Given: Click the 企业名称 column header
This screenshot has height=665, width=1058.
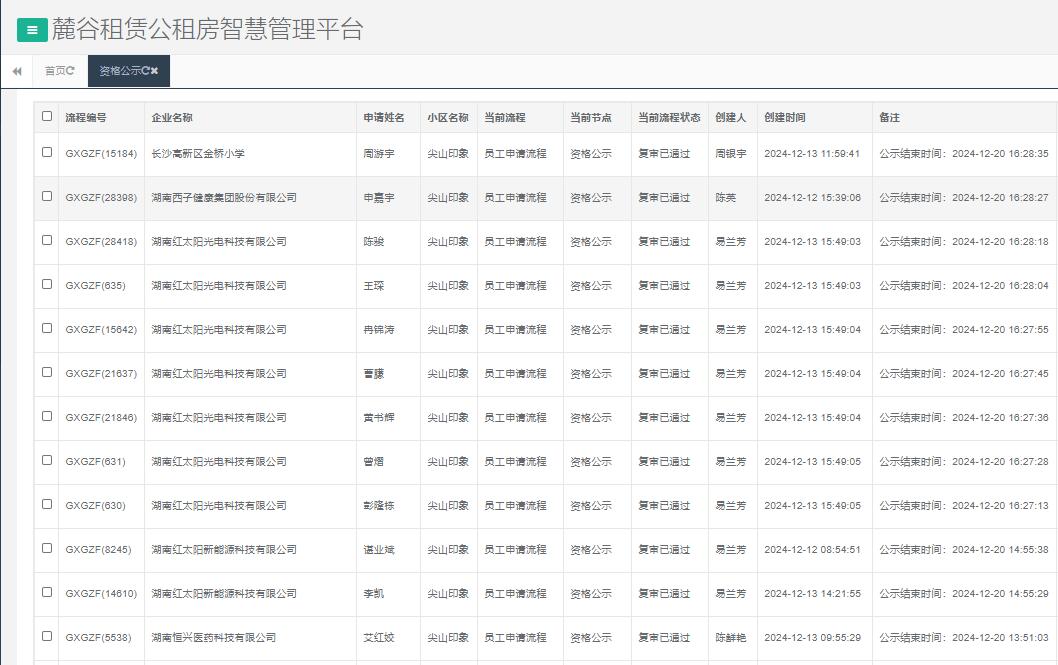Looking at the screenshot, I should coord(172,118).
